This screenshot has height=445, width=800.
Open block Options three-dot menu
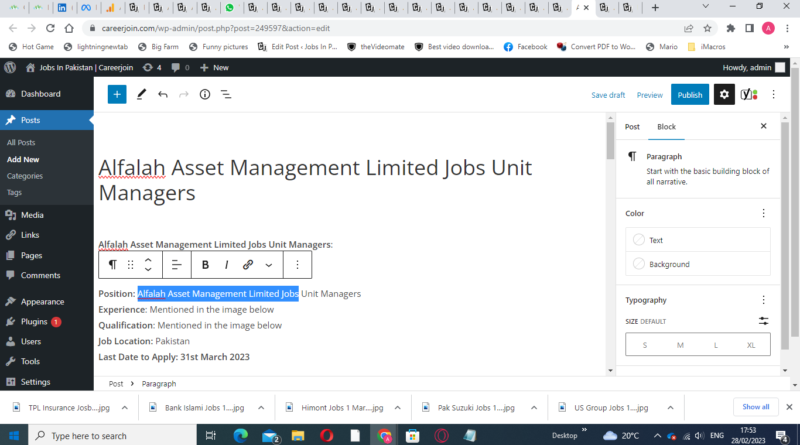tap(297, 265)
